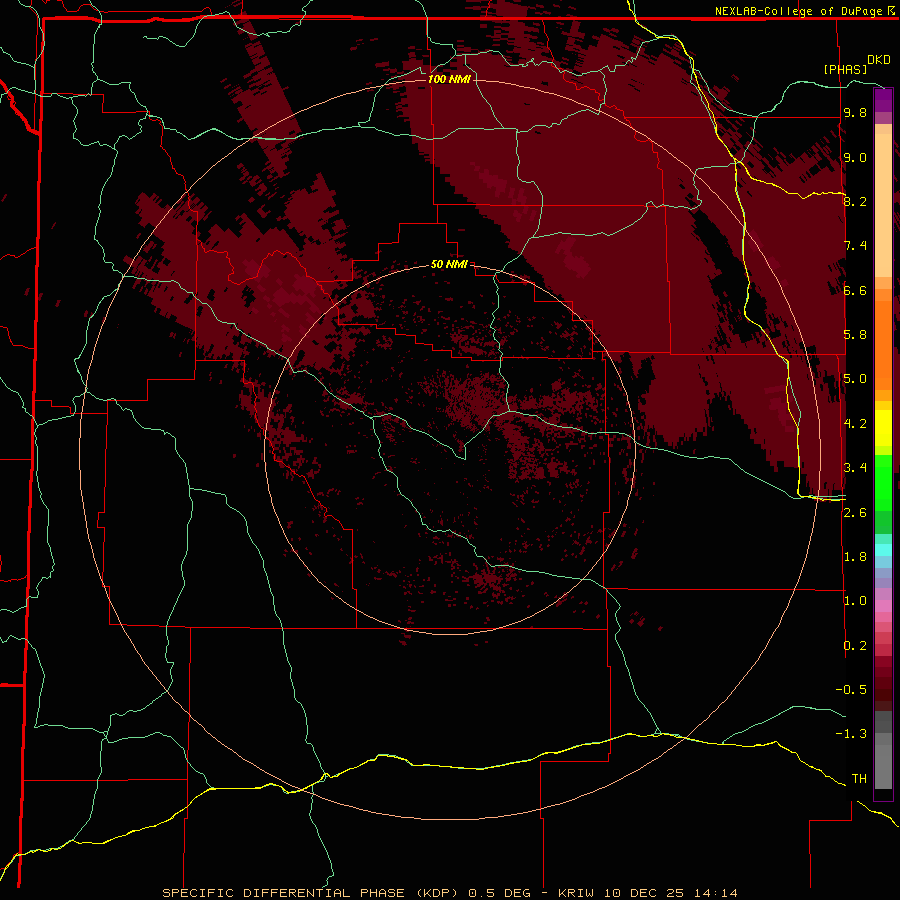The width and height of the screenshot is (900, 900).
Task: Click the 1.8 value on the legend
Action: click(x=855, y=557)
